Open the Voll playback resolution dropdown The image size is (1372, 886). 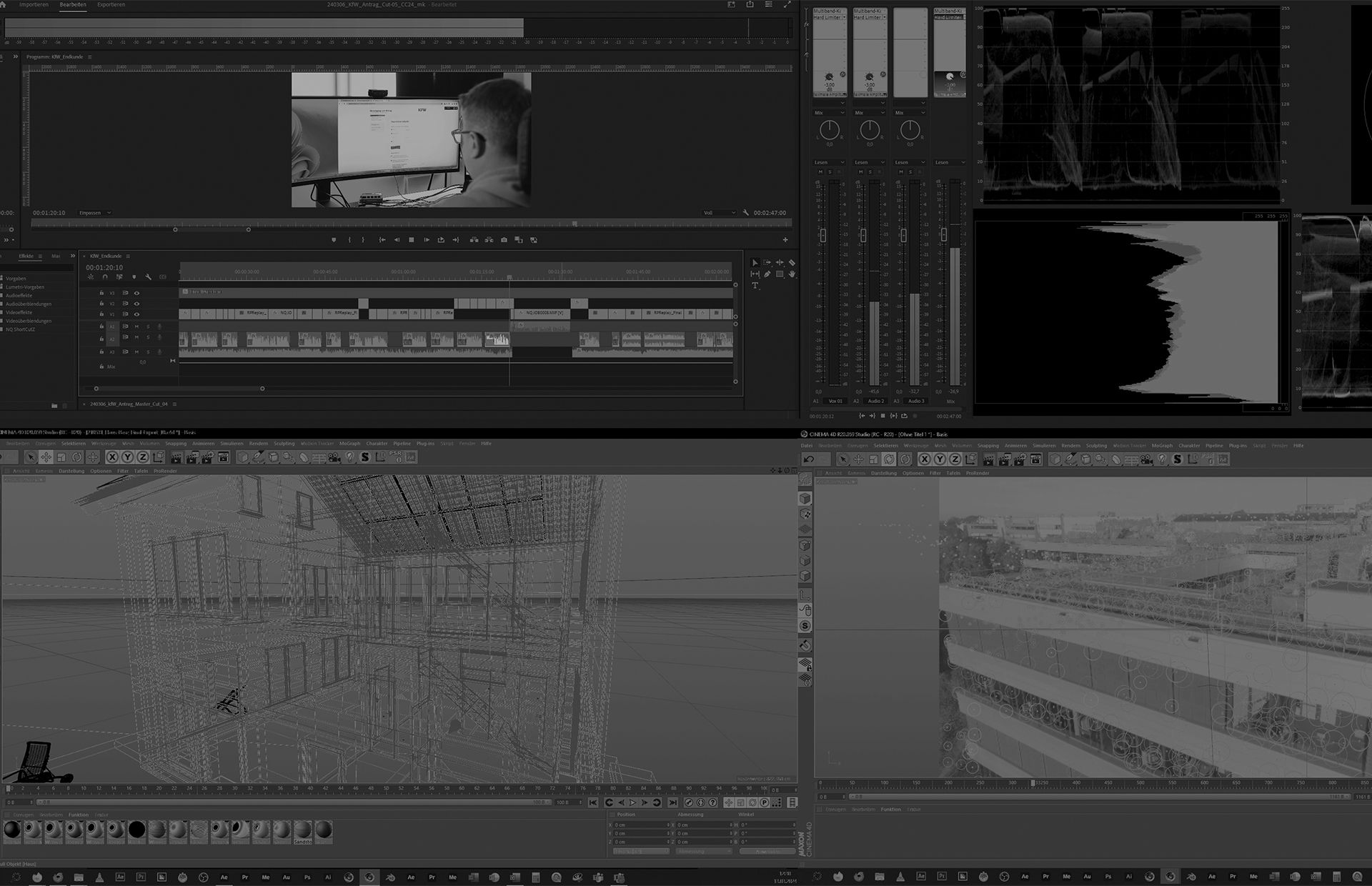[x=719, y=213]
